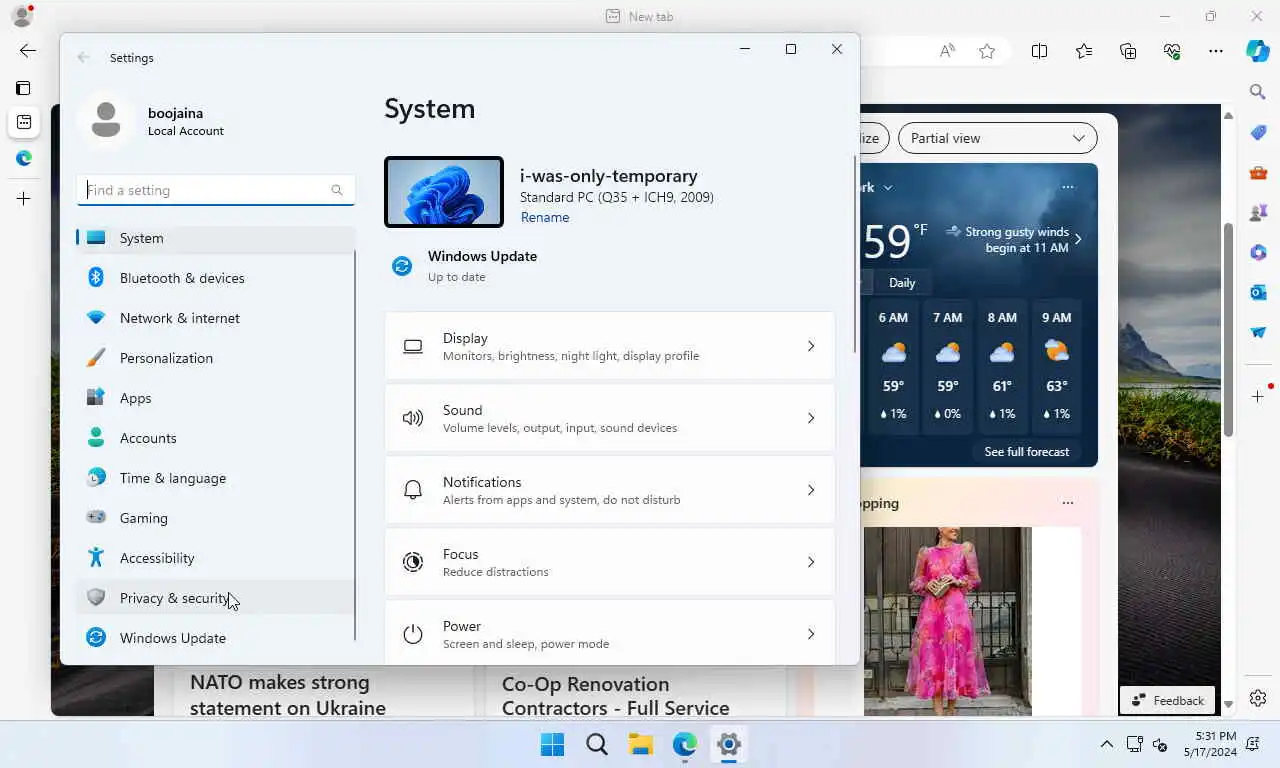Open Accounts settings category
Screen dimensions: 1280x768
click(x=215, y=438)
